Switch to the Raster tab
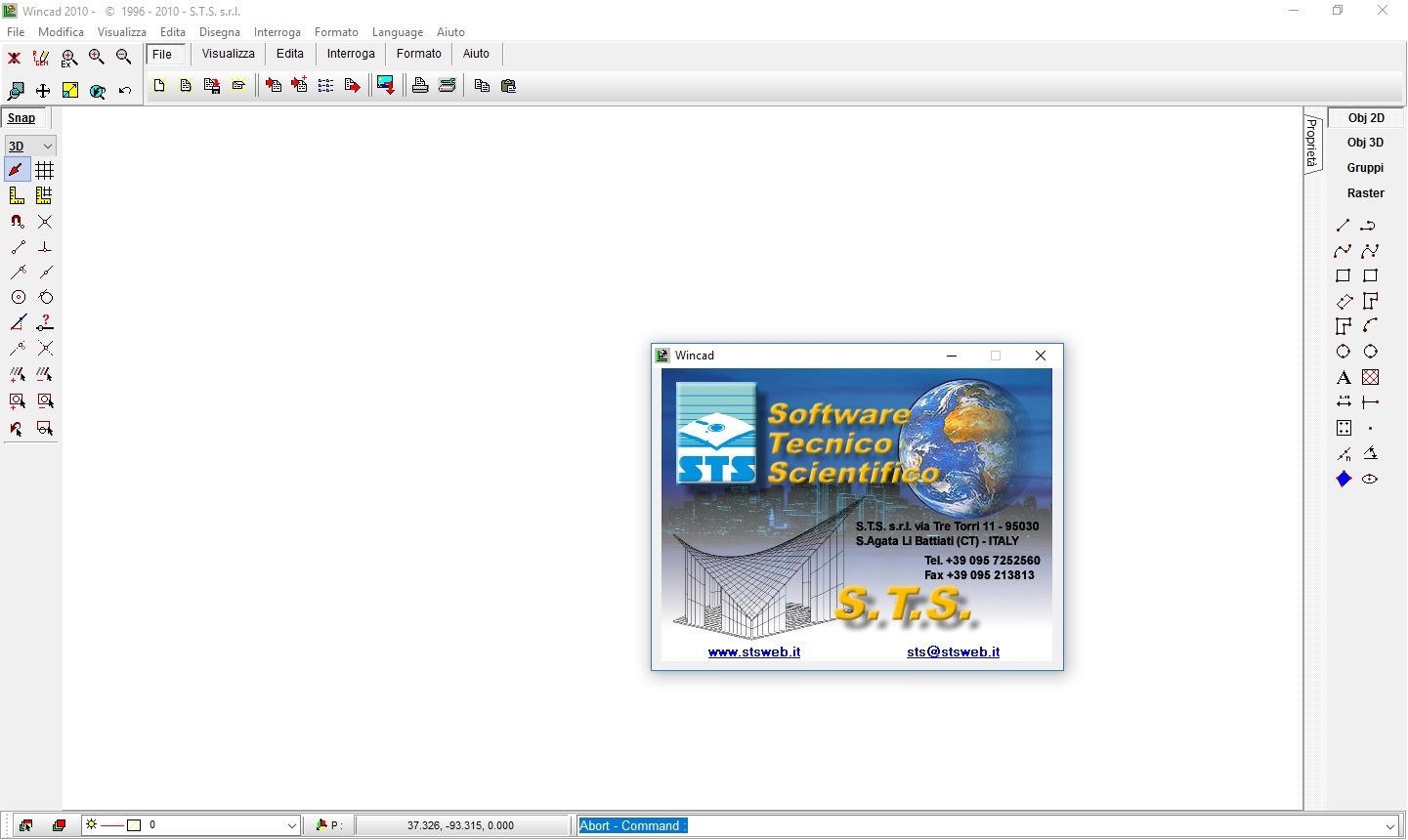Screen dimensions: 1408x840 1365,193
